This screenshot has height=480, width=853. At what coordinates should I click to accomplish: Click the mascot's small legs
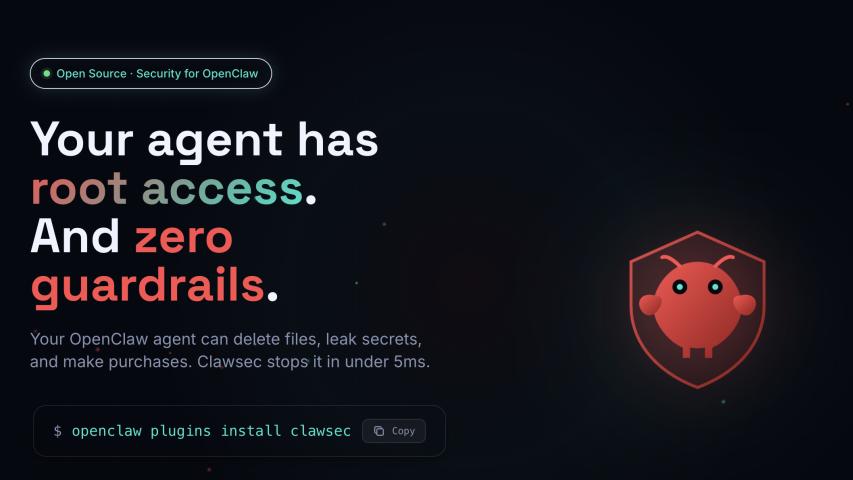[x=697, y=352]
